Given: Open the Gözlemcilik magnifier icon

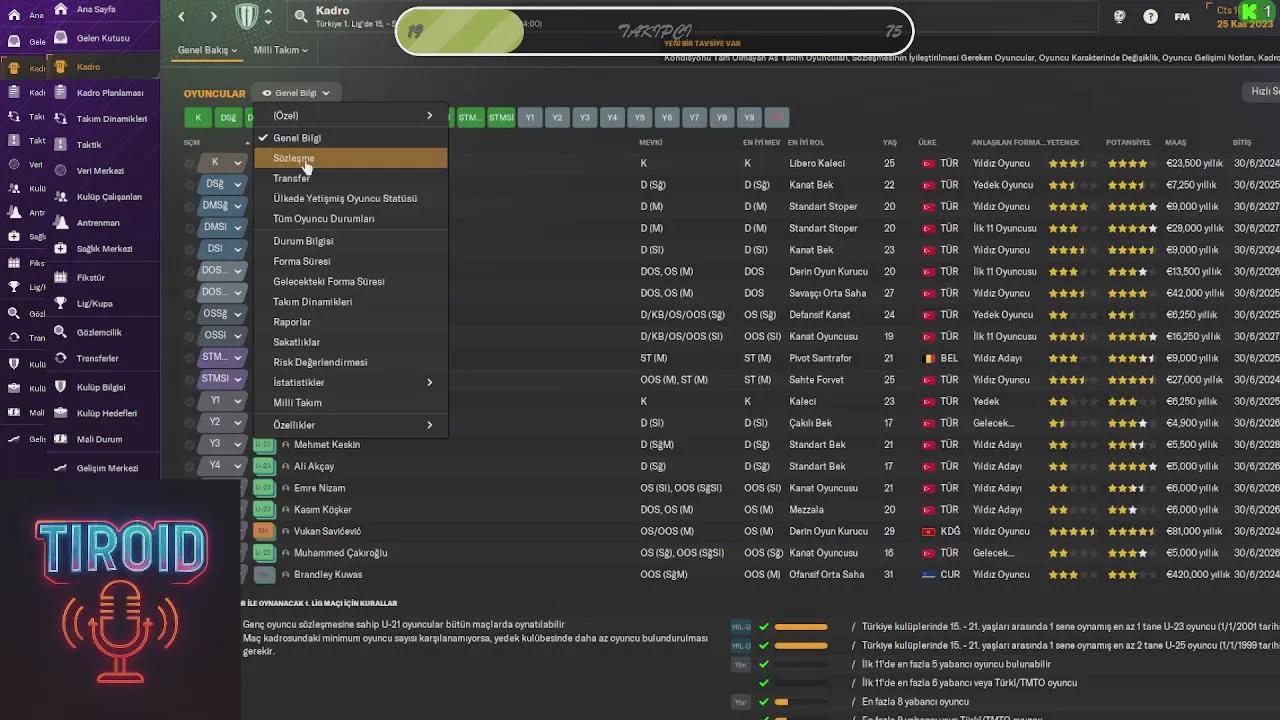Looking at the screenshot, I should tap(60, 332).
